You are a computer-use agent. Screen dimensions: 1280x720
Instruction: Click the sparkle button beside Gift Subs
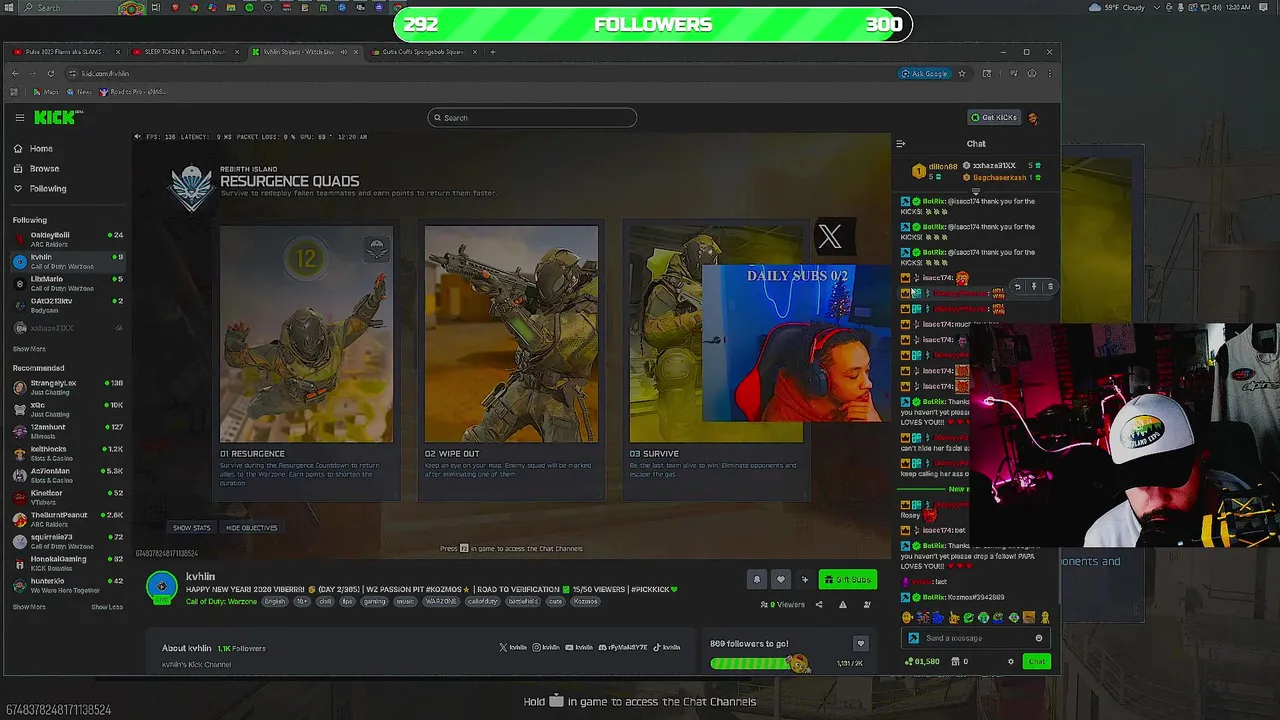(x=804, y=580)
